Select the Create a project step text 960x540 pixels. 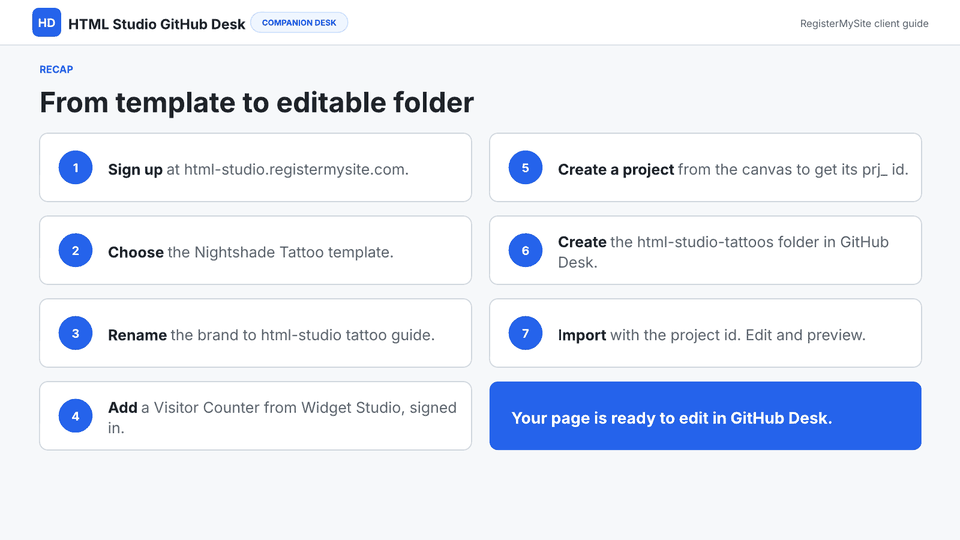733,169
